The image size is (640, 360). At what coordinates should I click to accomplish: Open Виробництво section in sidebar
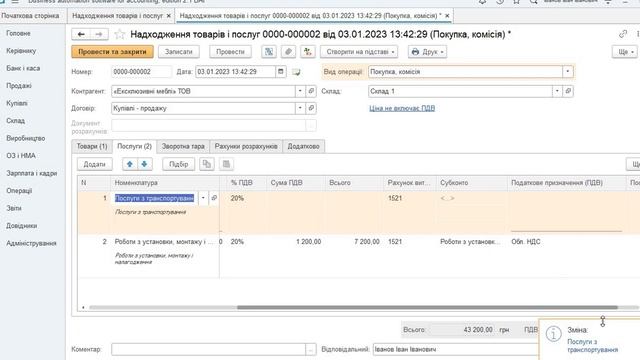point(26,138)
